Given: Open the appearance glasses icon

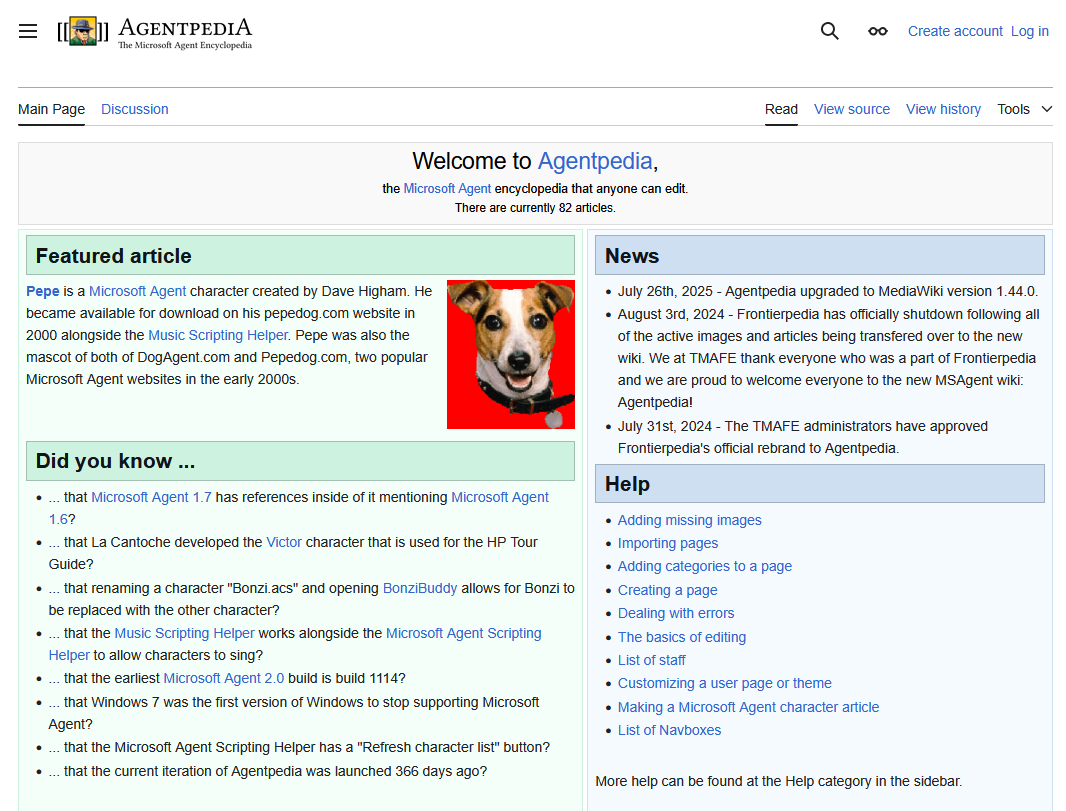Looking at the screenshot, I should tap(878, 31).
